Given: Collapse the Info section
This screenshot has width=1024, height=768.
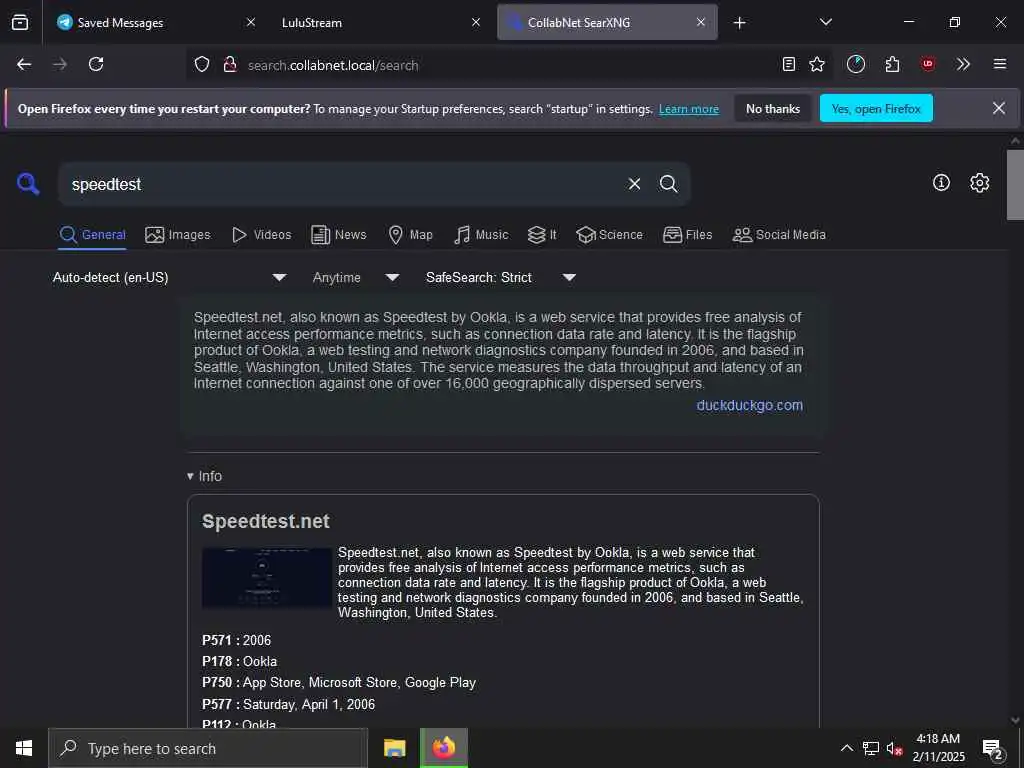Looking at the screenshot, I should [x=204, y=476].
